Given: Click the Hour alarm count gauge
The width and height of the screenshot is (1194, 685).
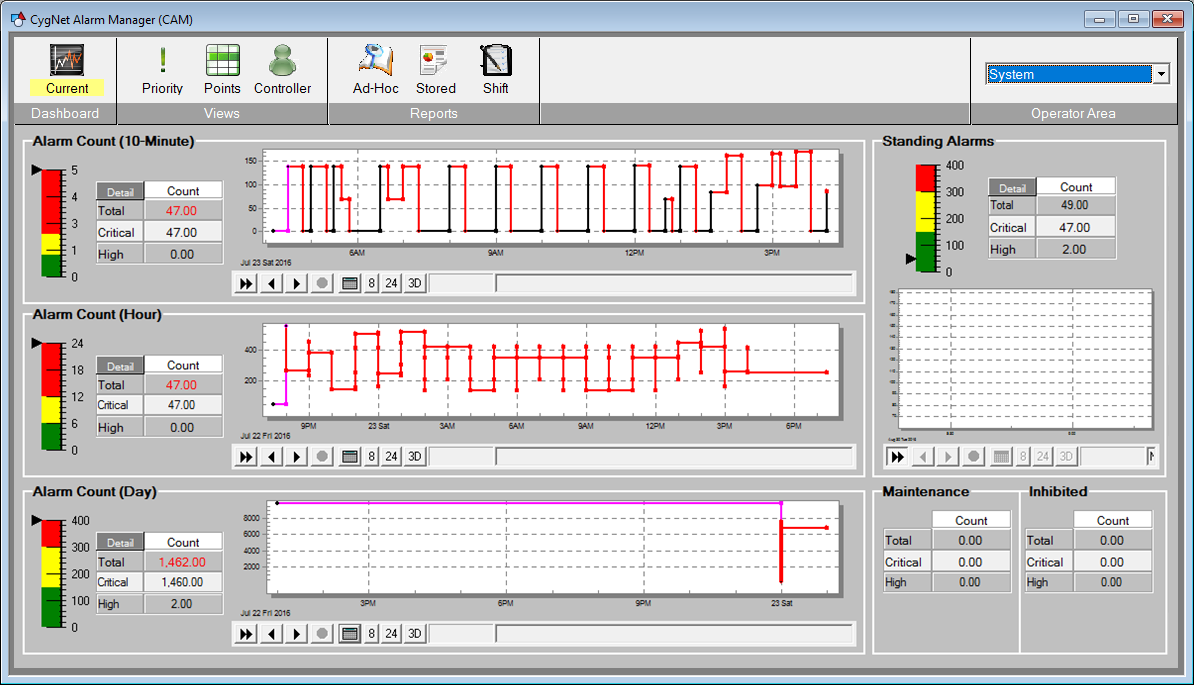Looking at the screenshot, I should pos(53,397).
